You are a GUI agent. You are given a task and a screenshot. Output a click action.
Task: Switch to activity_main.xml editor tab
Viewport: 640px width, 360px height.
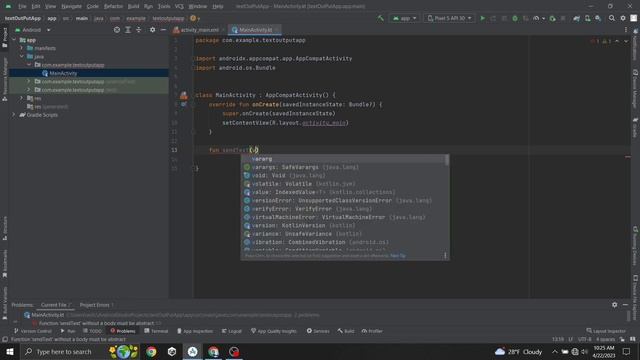198,30
